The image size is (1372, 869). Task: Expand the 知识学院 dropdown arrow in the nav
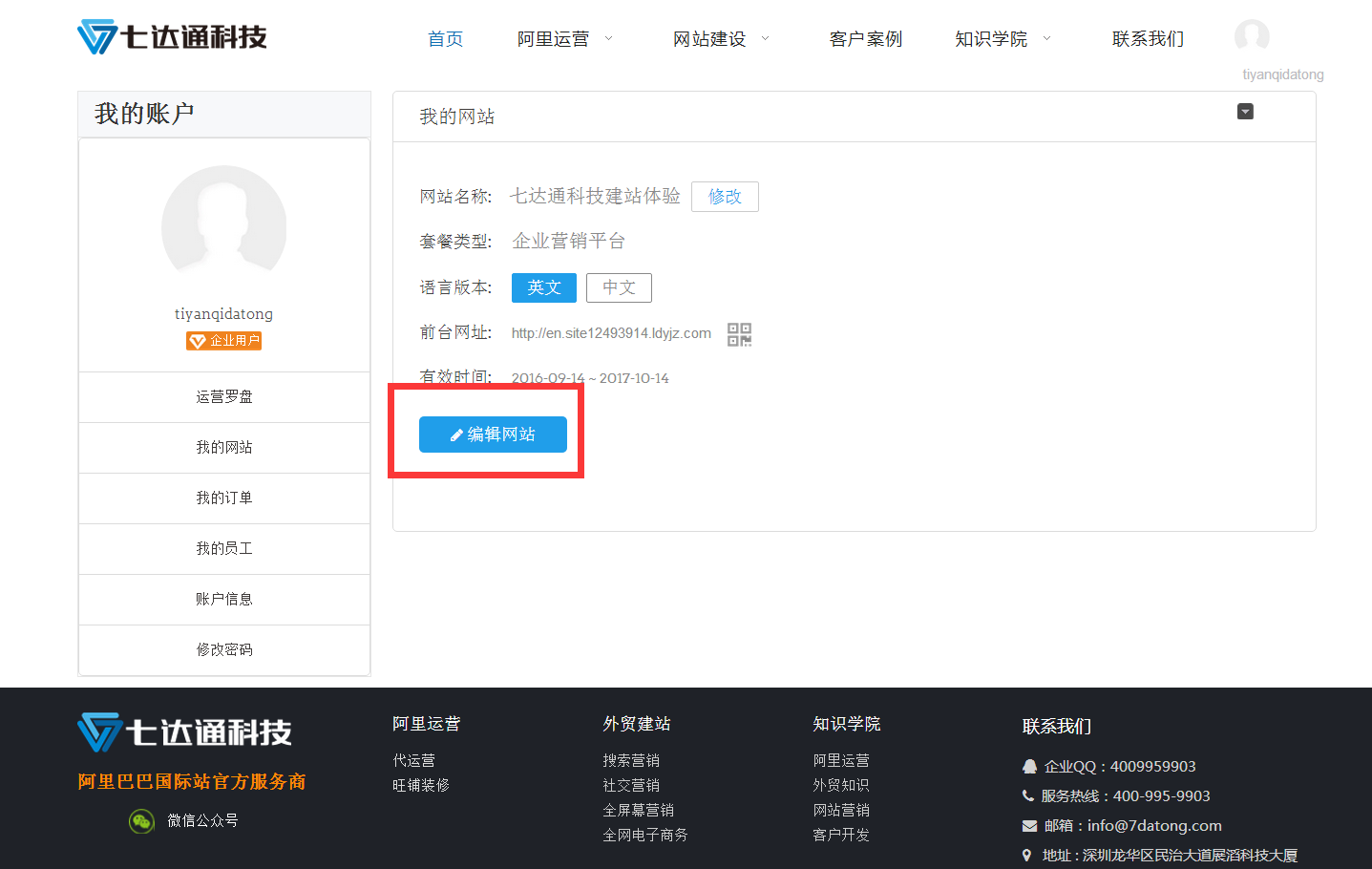1047,39
